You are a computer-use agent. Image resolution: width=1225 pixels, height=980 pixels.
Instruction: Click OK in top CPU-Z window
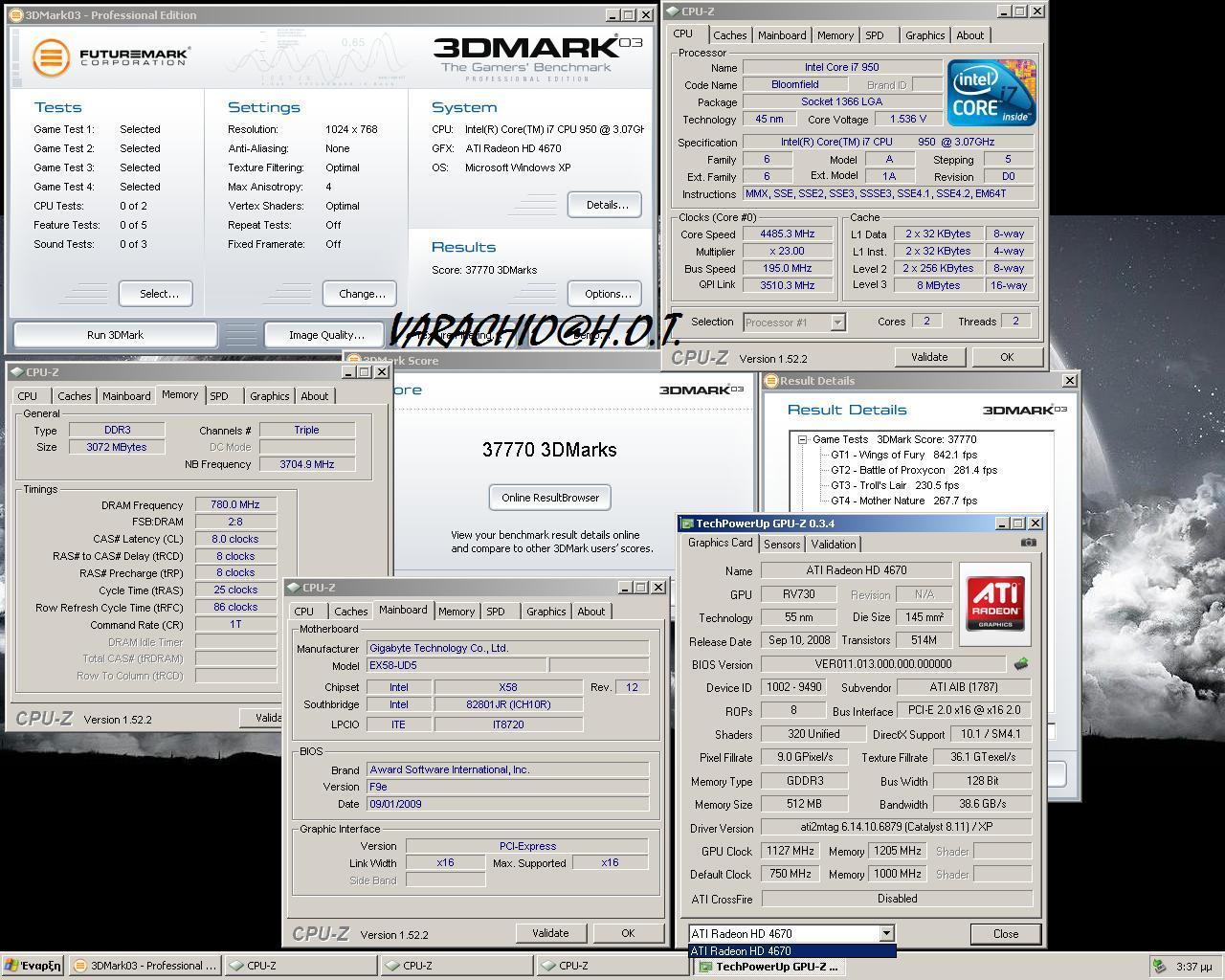[1007, 357]
